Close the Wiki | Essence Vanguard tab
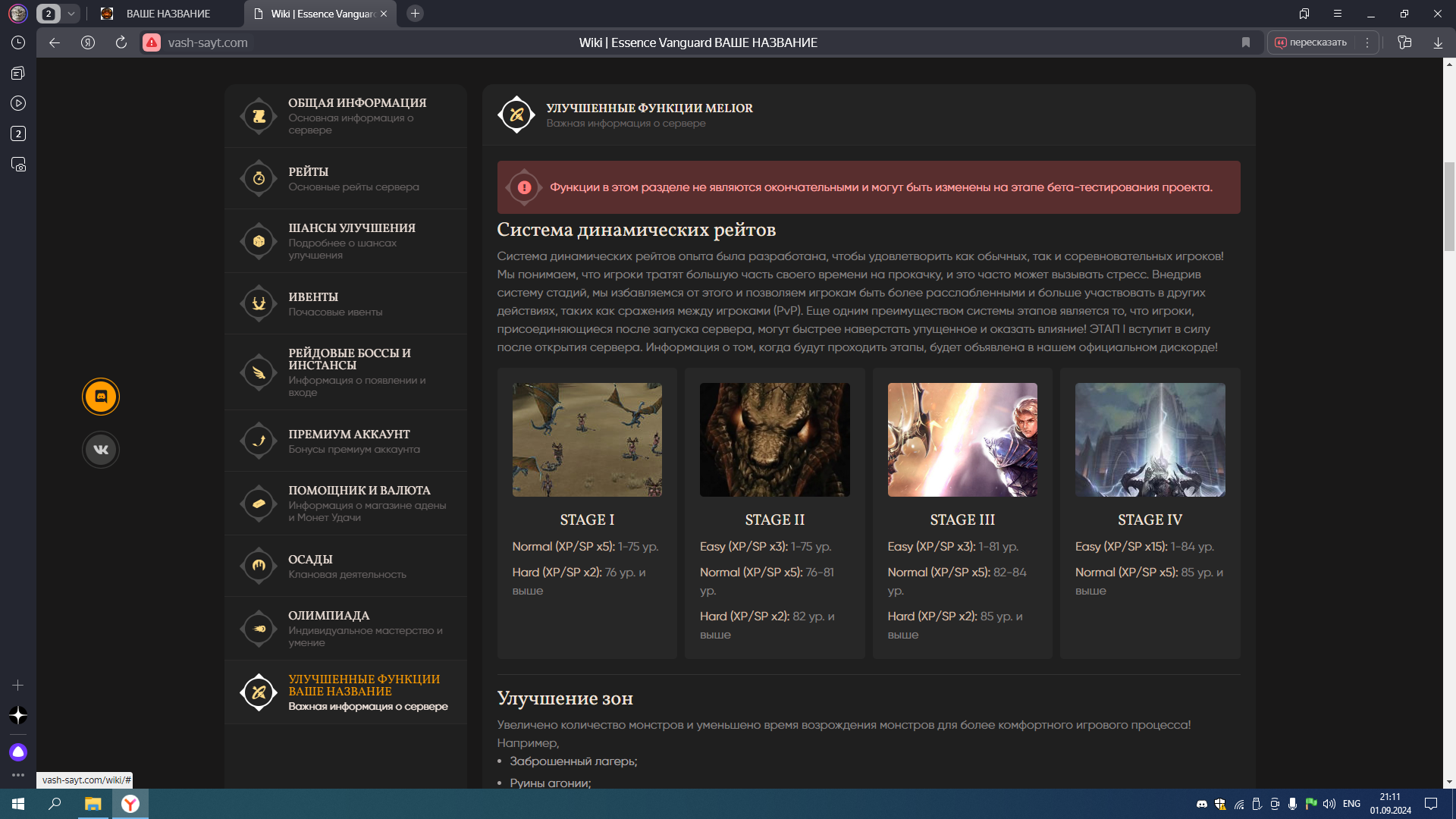The height and width of the screenshot is (819, 1456). pyautogui.click(x=384, y=14)
